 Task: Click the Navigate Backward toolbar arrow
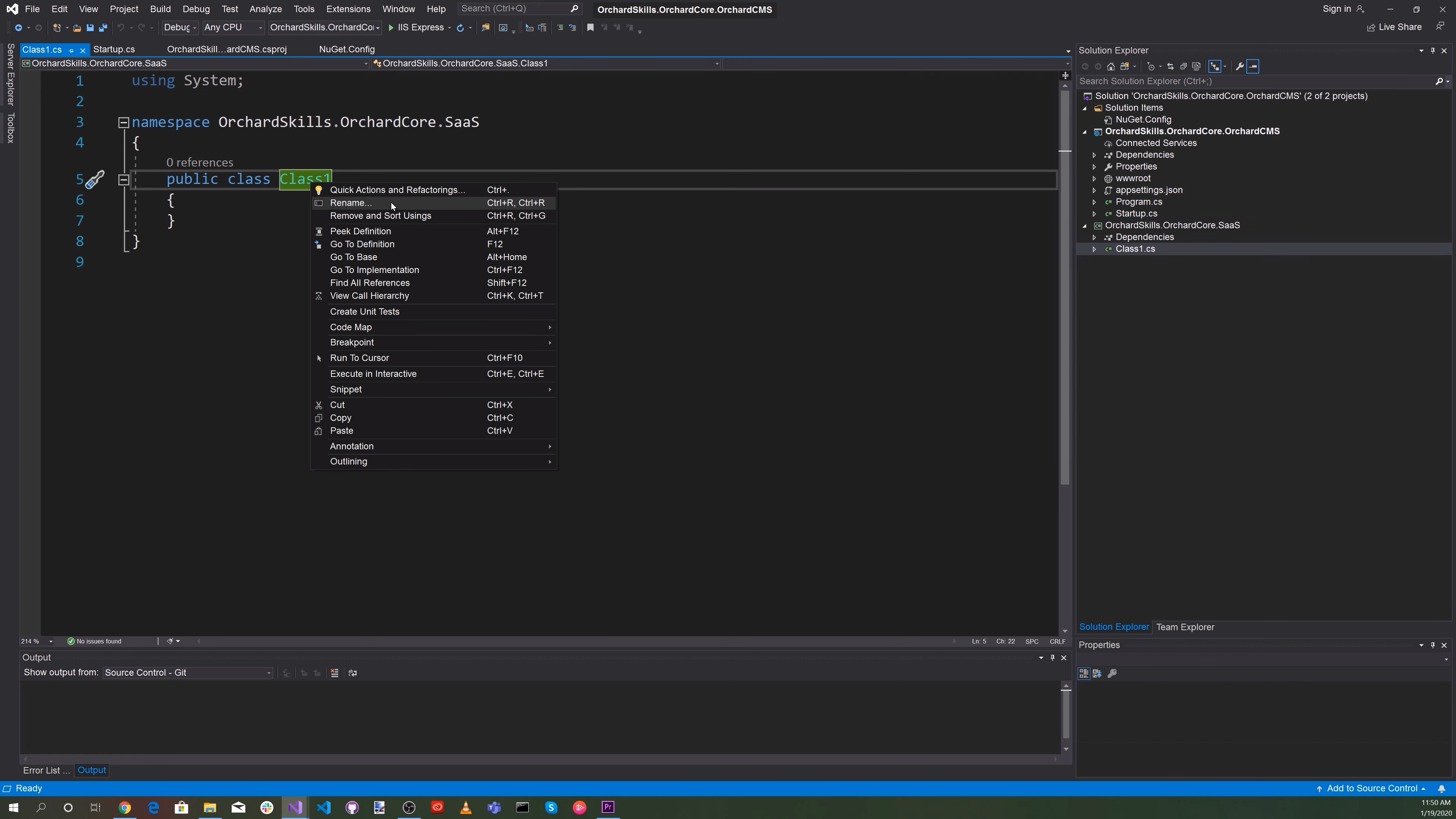coord(18,28)
